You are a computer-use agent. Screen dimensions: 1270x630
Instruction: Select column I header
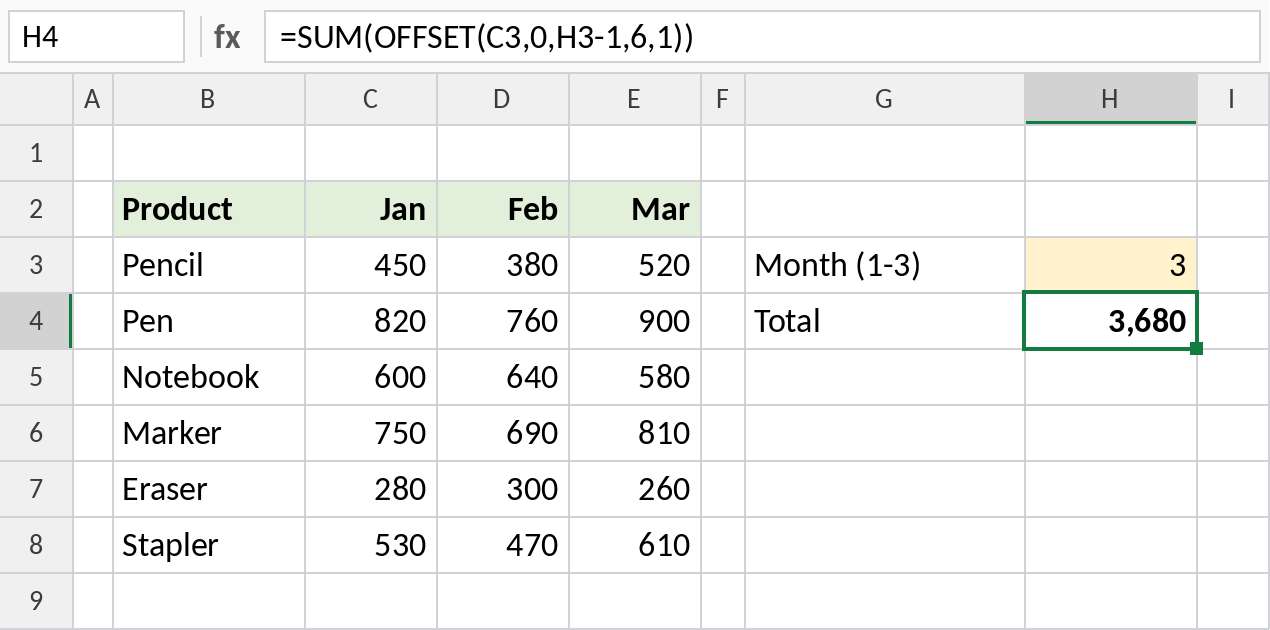pos(1233,98)
